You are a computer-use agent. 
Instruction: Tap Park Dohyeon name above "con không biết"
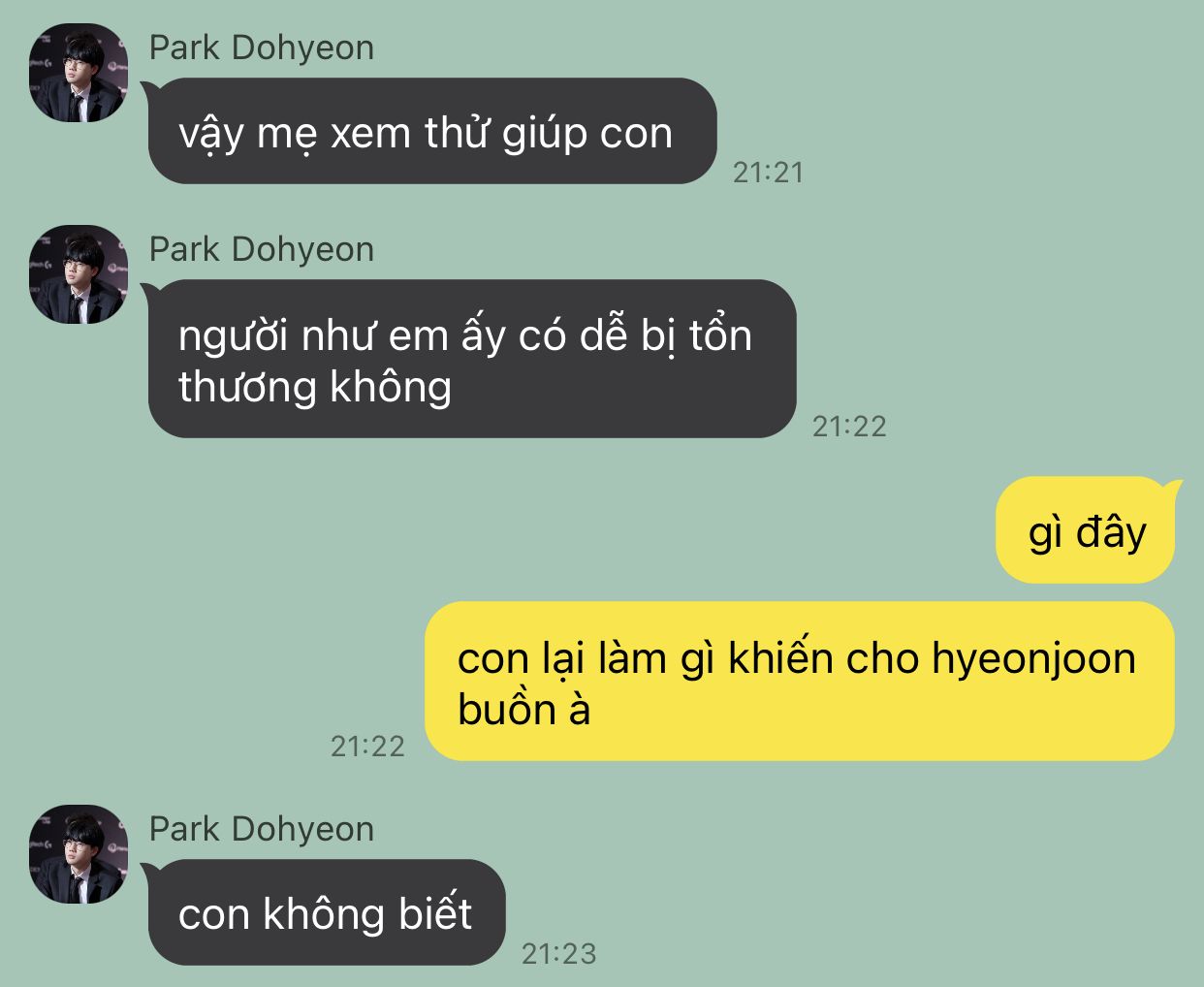(x=262, y=829)
